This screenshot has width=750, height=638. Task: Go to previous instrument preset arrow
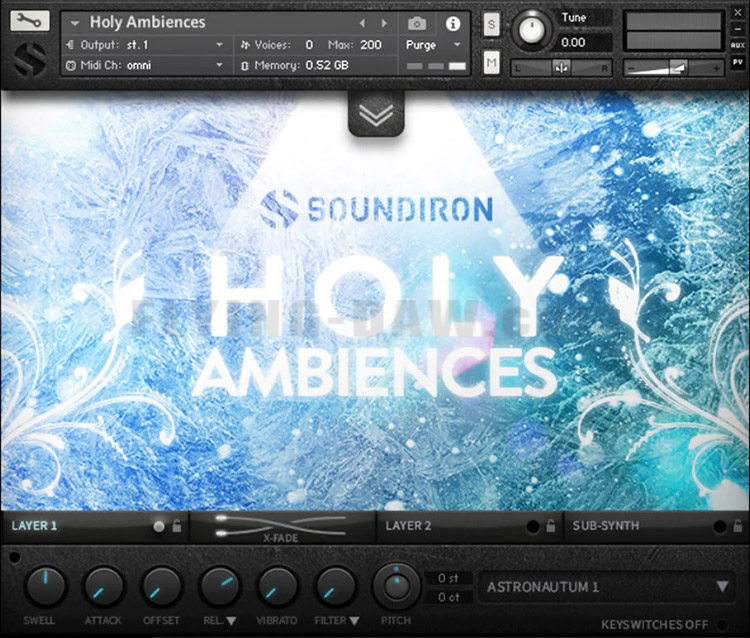pos(362,23)
